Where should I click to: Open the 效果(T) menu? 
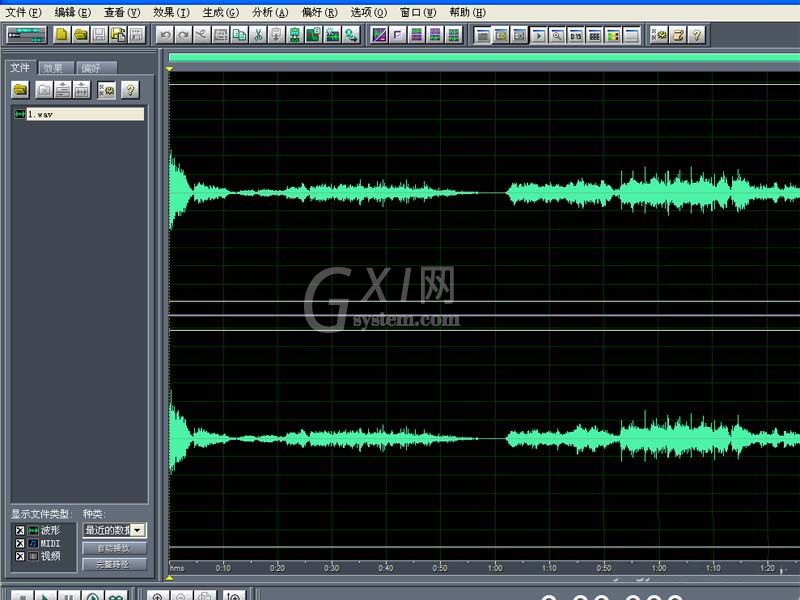pos(171,12)
